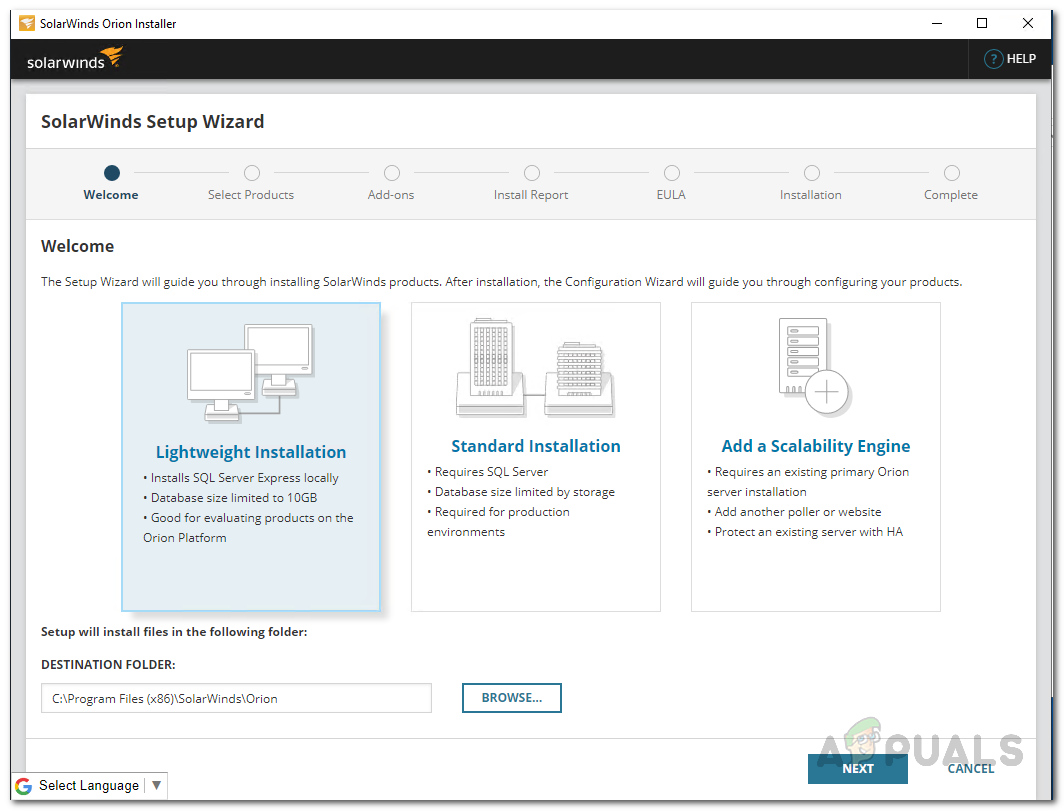Click the Google logo beside Select Language

tap(24, 786)
